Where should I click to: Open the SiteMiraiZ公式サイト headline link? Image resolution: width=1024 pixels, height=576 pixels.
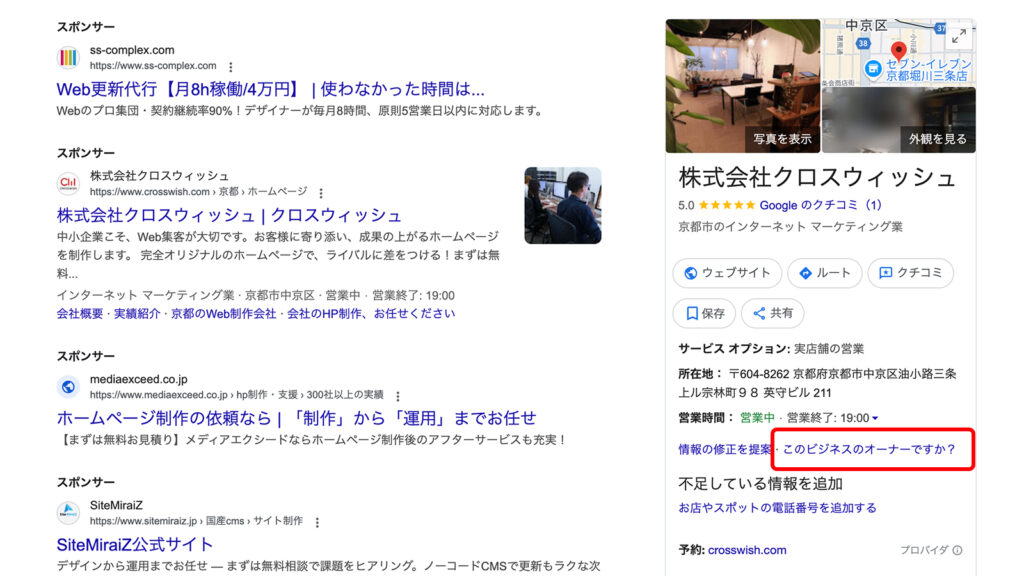(135, 544)
